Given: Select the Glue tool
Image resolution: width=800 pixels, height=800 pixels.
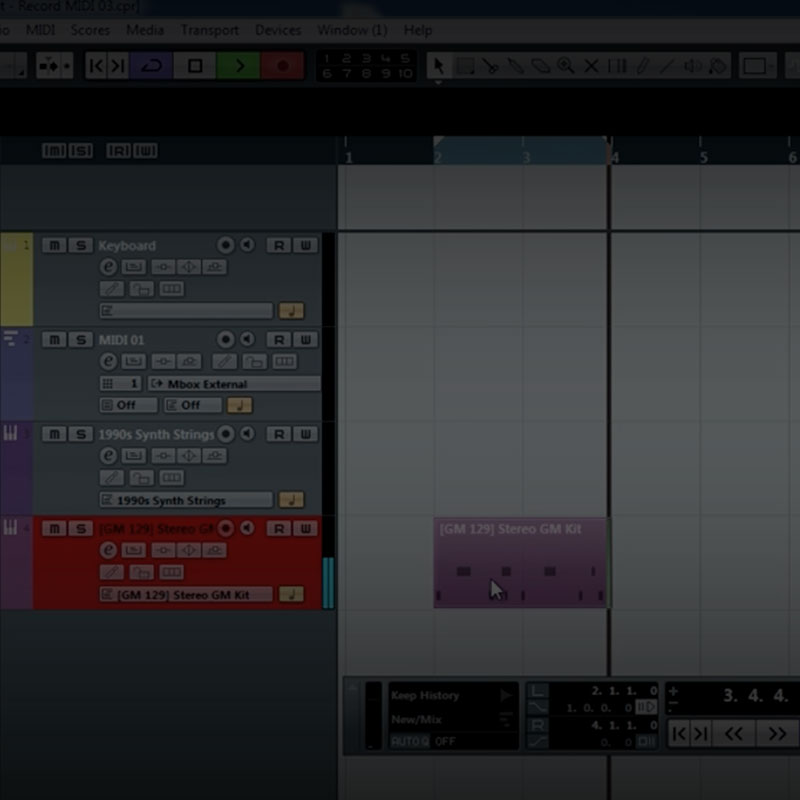Looking at the screenshot, I should coord(515,65).
